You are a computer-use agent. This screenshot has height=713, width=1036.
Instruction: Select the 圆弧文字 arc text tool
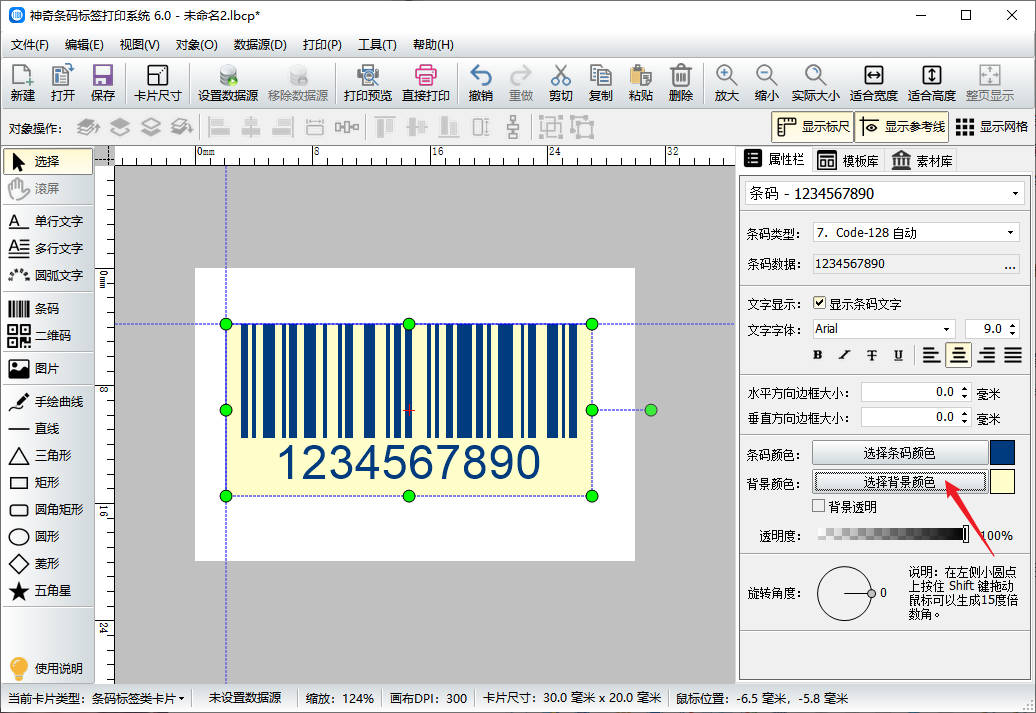tap(48, 275)
